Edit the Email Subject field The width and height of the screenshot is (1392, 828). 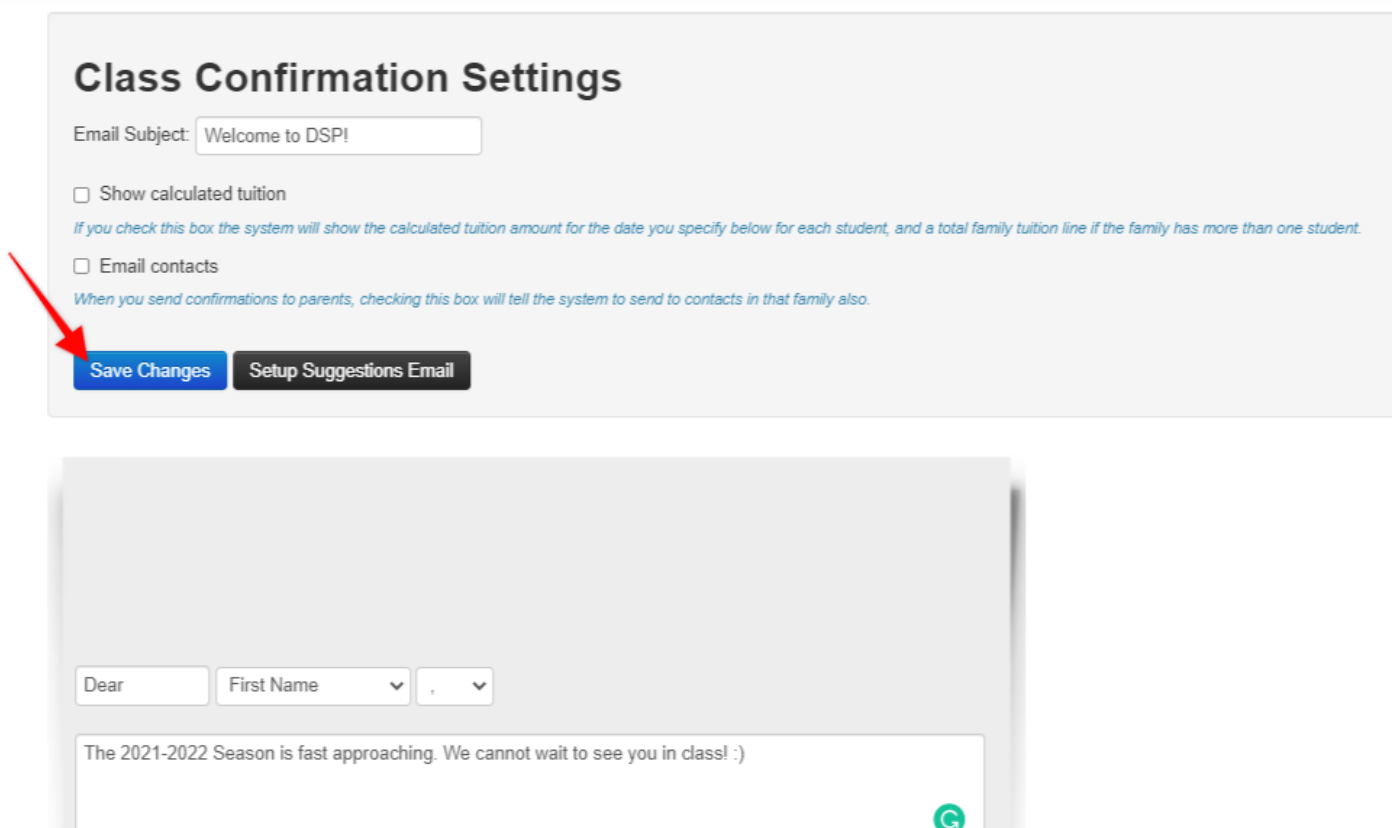tap(338, 136)
